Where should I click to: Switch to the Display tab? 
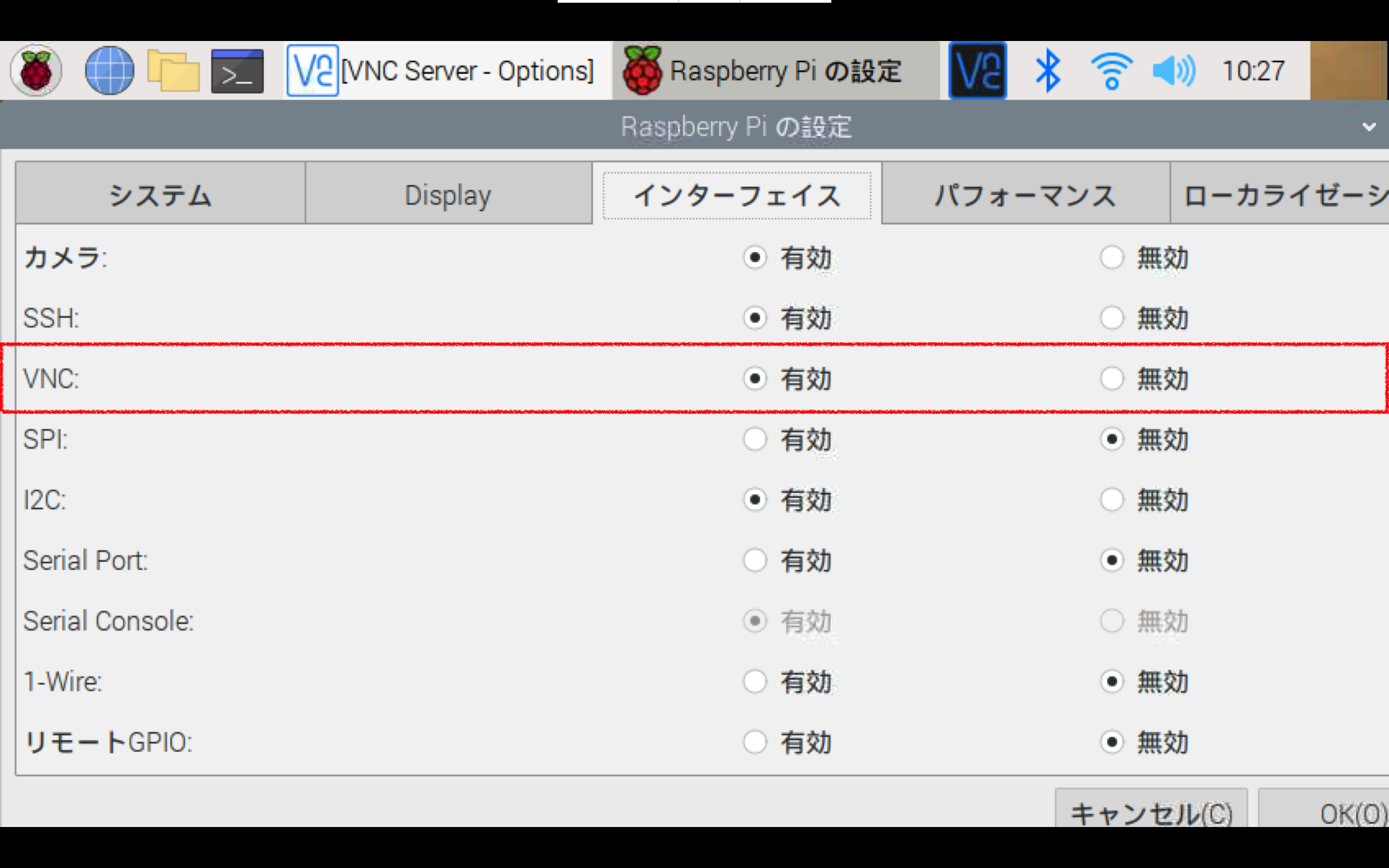[448, 194]
